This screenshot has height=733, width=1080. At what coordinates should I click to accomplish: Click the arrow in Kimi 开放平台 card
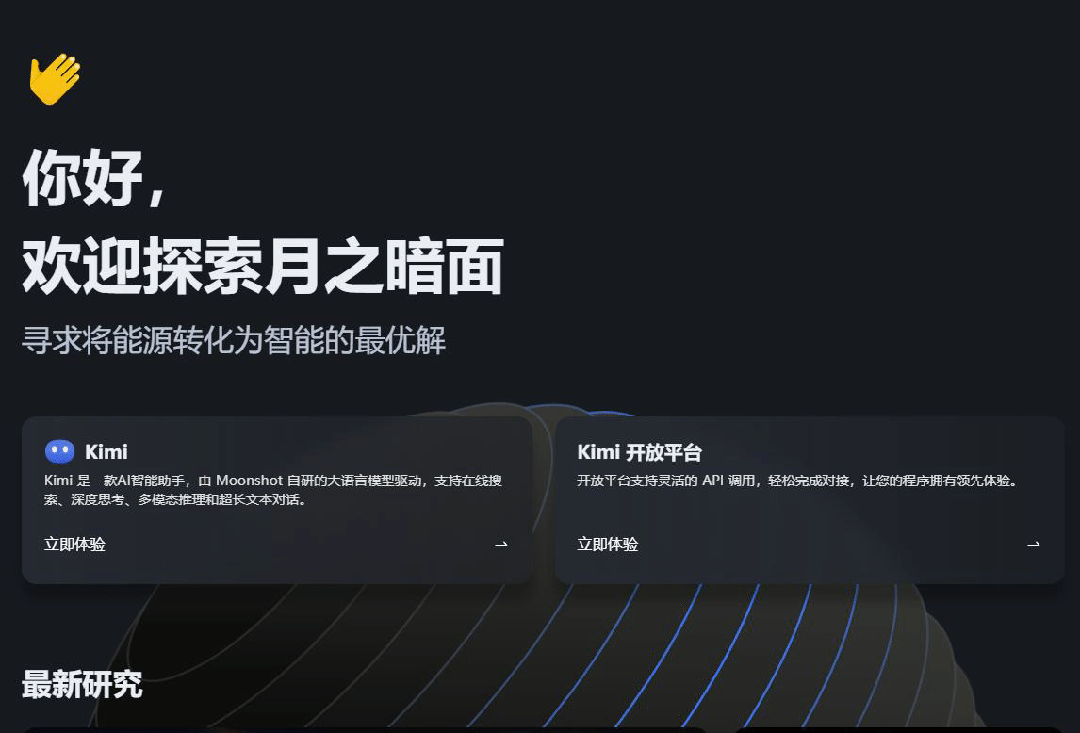click(x=1033, y=544)
